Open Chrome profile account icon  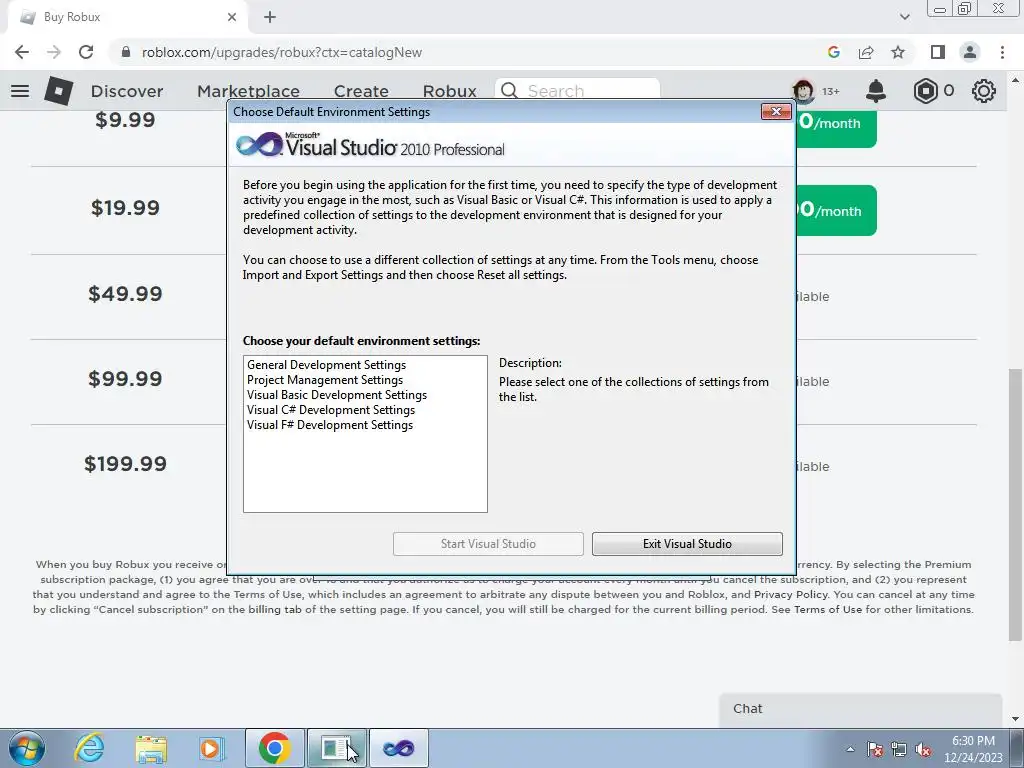point(970,52)
